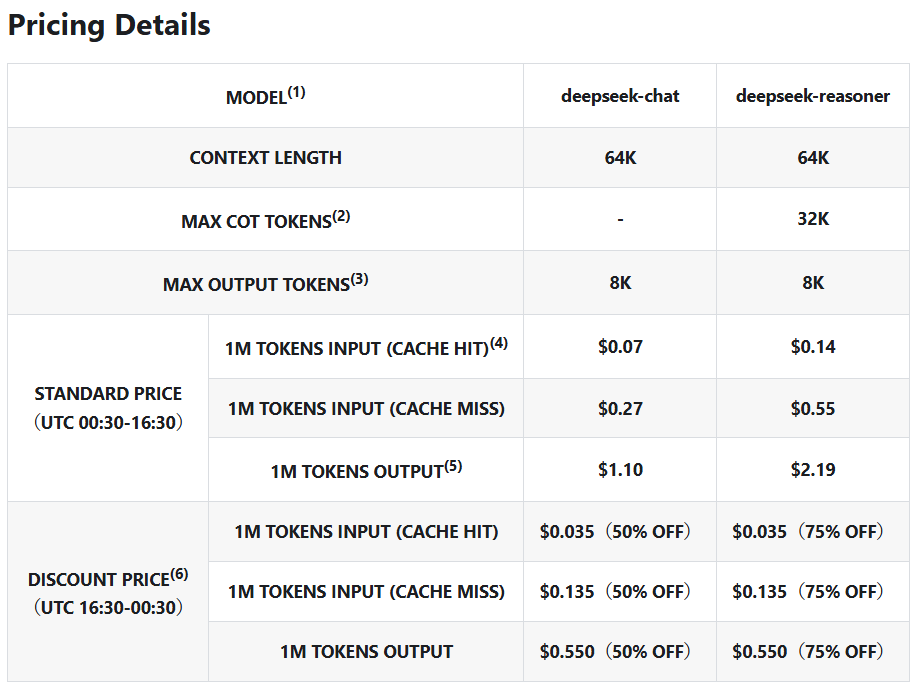The image size is (917, 692).
Task: Click $0.035 (75% OFF) cell
Action: (x=813, y=531)
